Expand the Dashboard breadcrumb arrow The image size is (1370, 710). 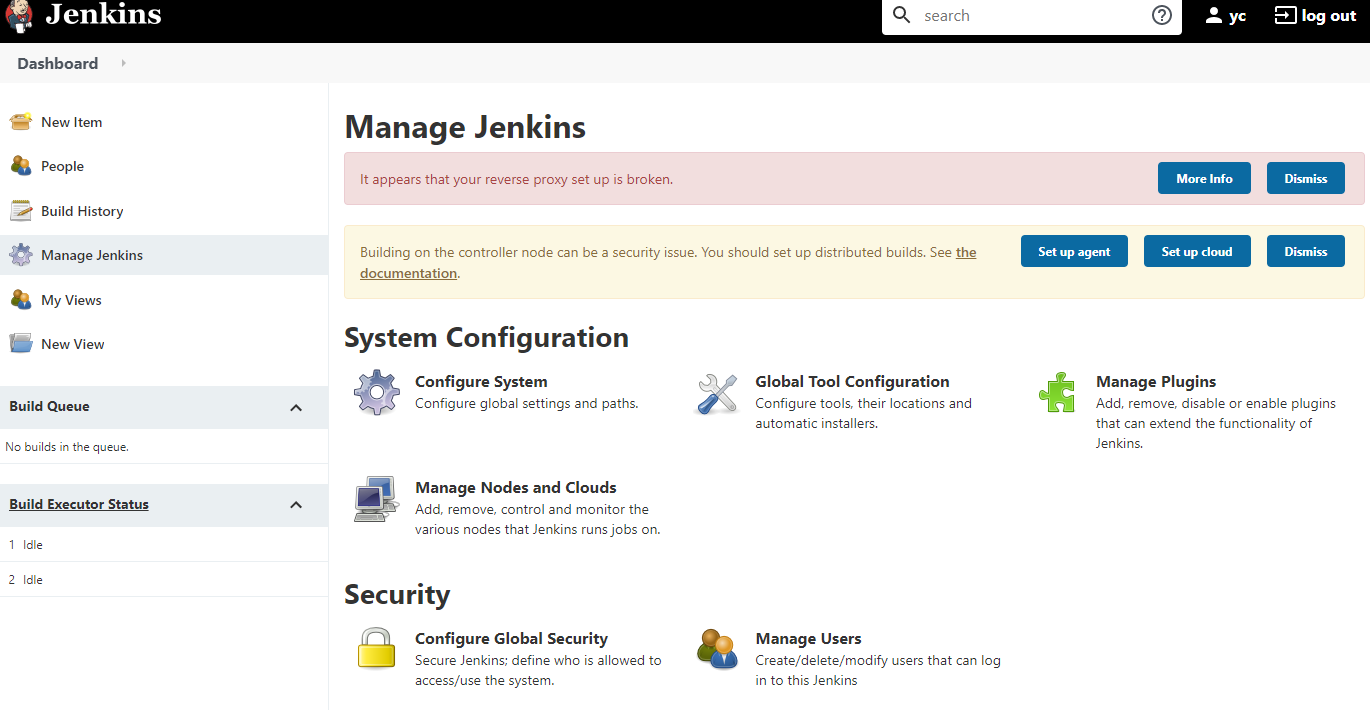[x=123, y=63]
